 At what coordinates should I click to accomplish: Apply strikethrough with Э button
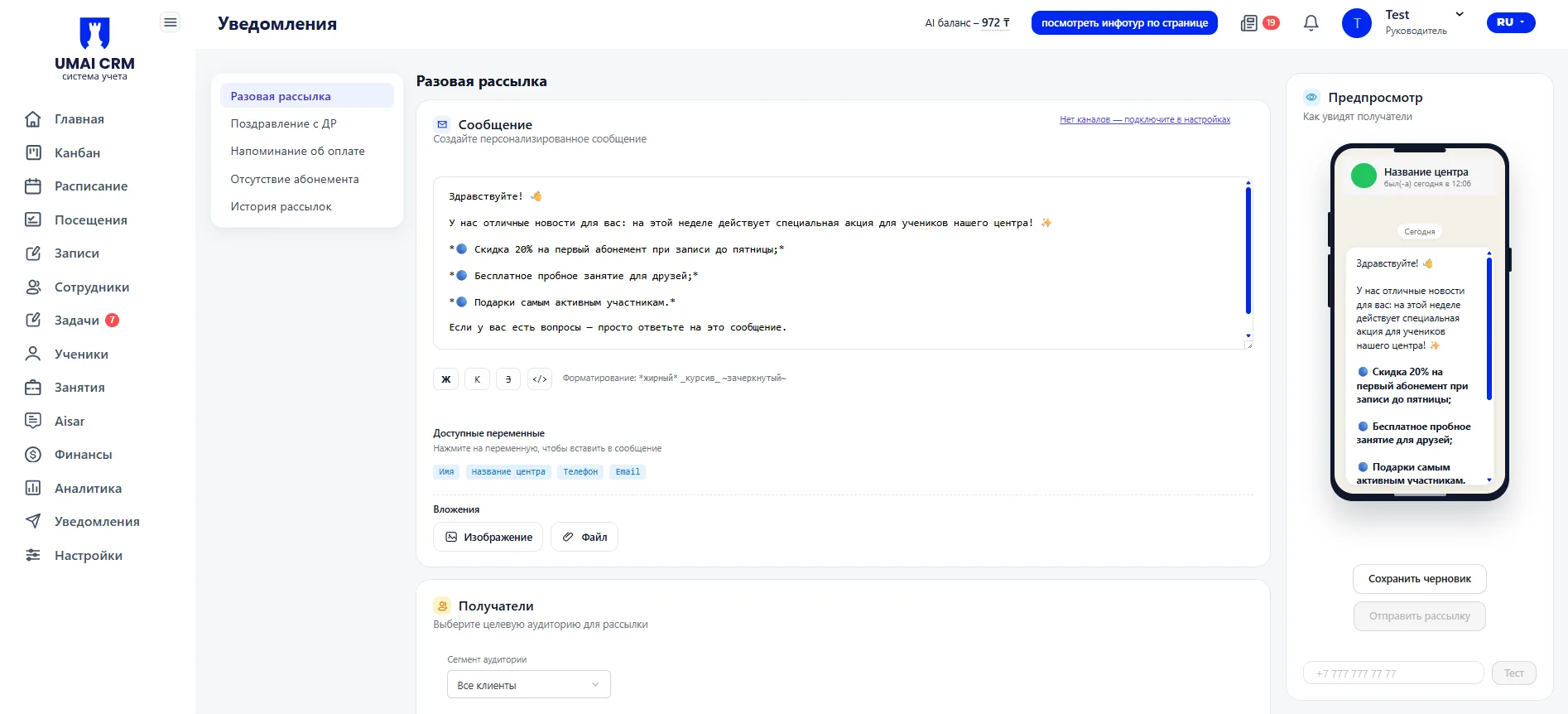pos(508,379)
